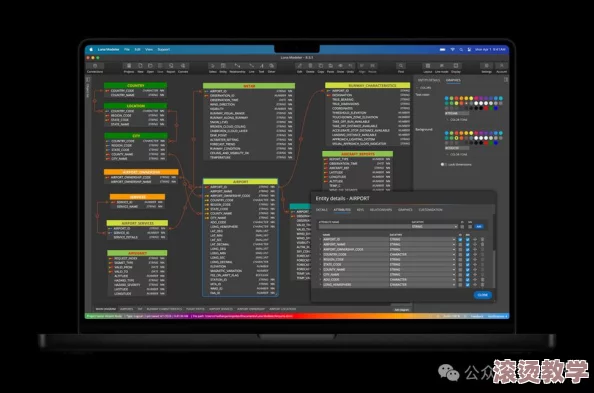Switch to the Keys tab in Entity details
594x393 pixels.
360,210
